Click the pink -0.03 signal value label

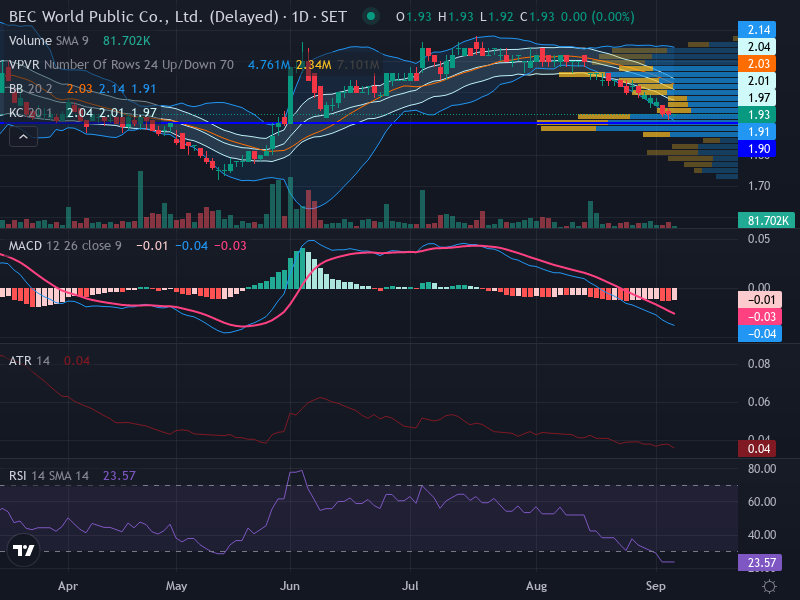point(760,317)
